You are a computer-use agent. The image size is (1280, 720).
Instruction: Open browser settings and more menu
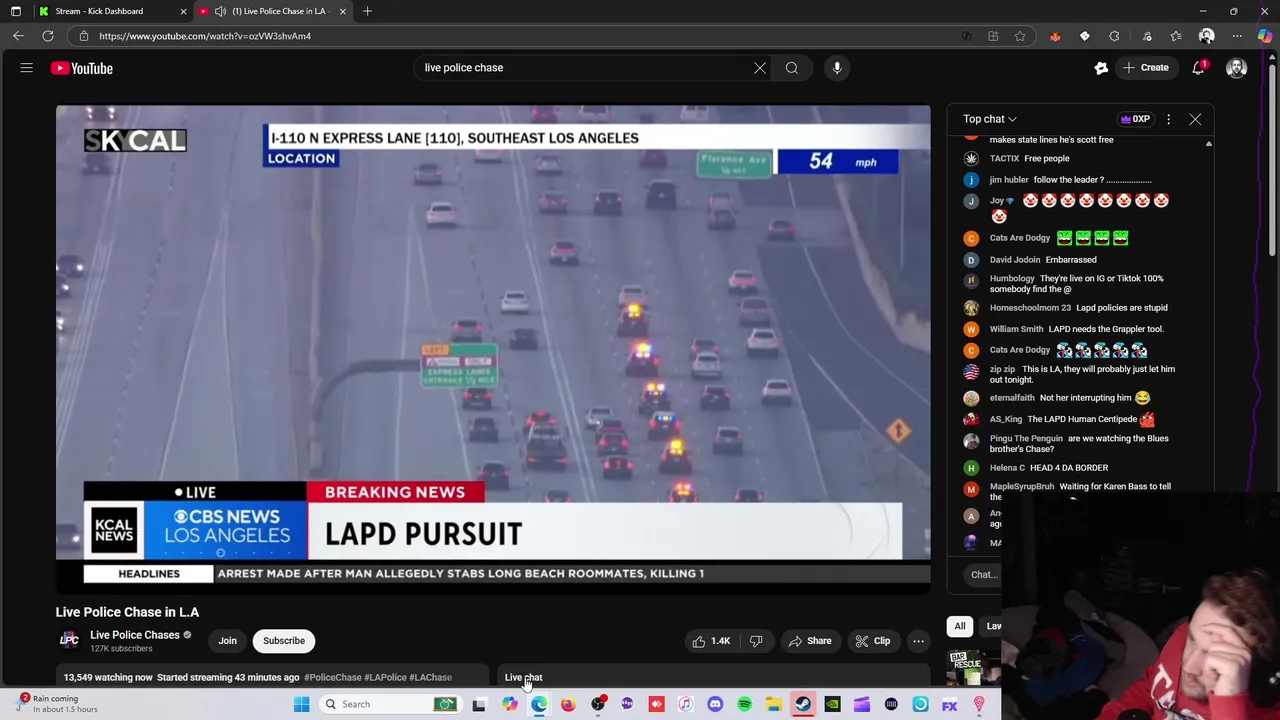point(1237,36)
